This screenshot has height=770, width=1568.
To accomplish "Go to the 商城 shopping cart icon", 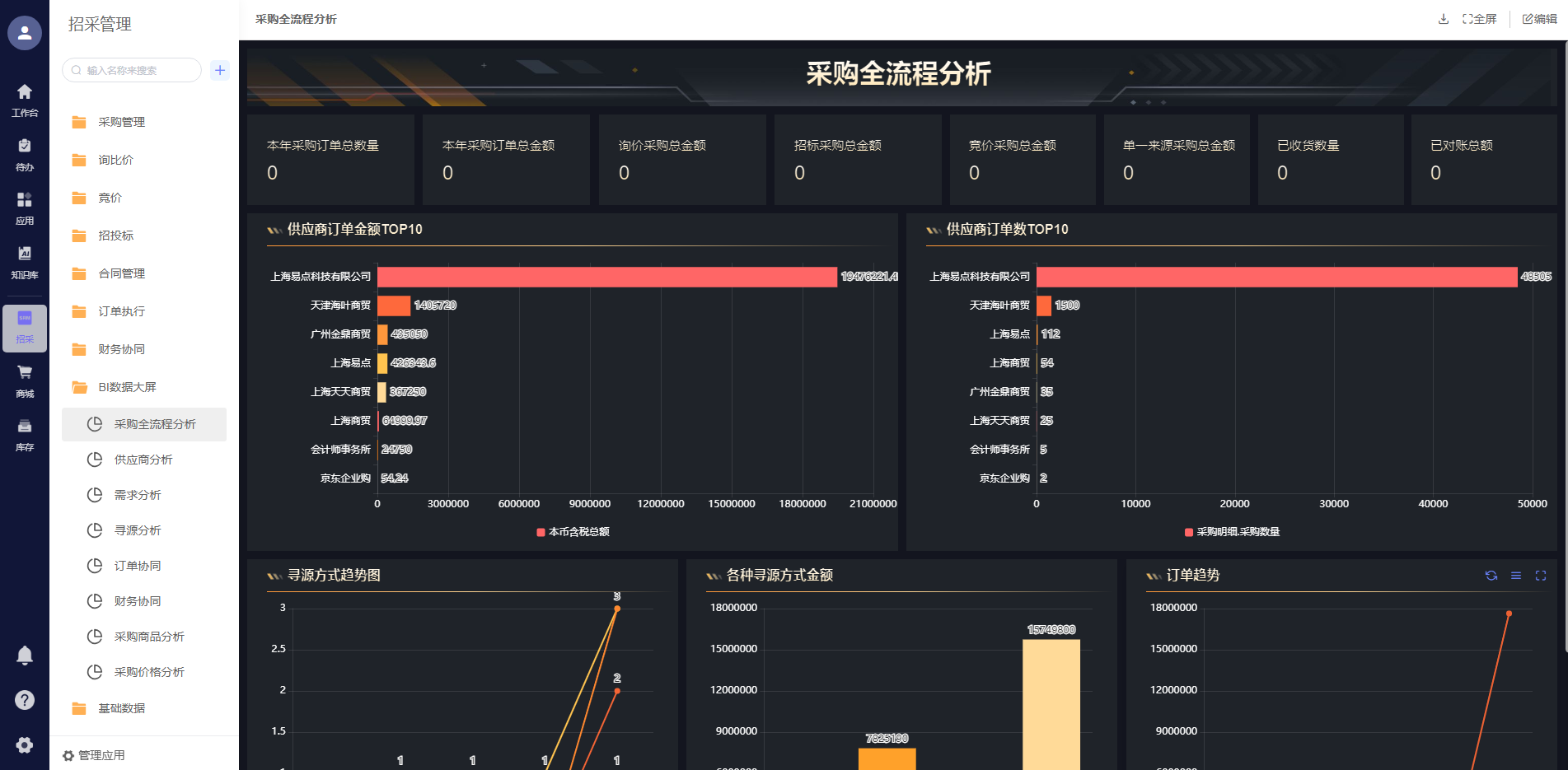I will (25, 380).
